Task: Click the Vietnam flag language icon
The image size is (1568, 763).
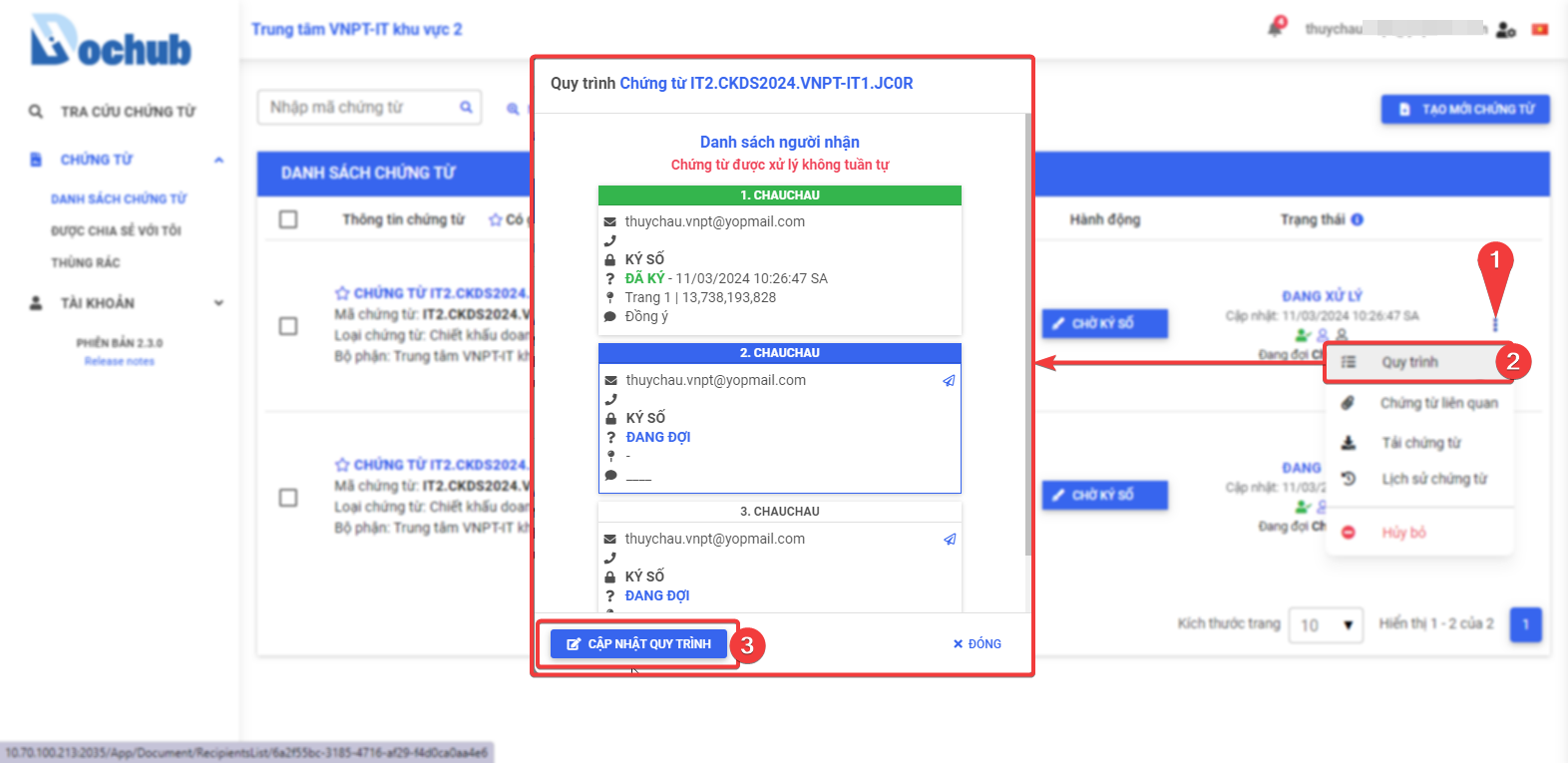Action: tap(1540, 30)
